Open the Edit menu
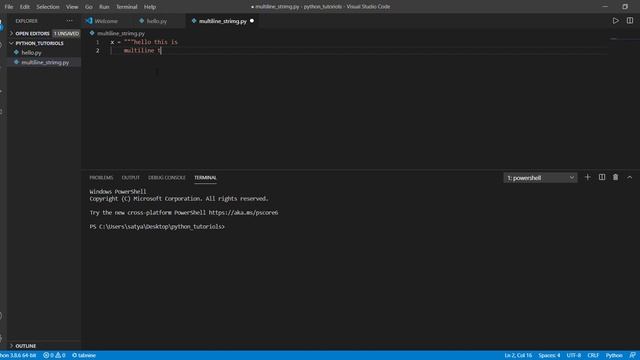The width and height of the screenshot is (640, 360). [24, 7]
